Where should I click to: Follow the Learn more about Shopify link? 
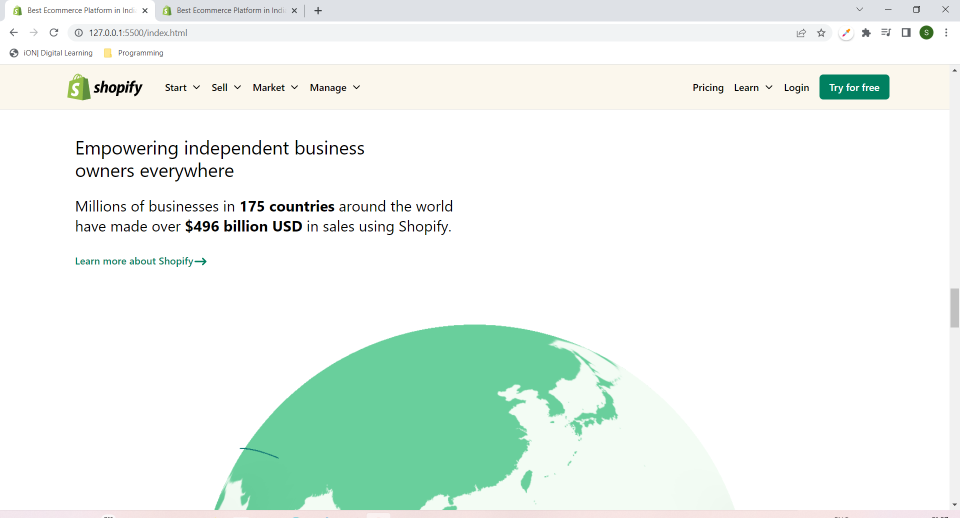pos(140,261)
